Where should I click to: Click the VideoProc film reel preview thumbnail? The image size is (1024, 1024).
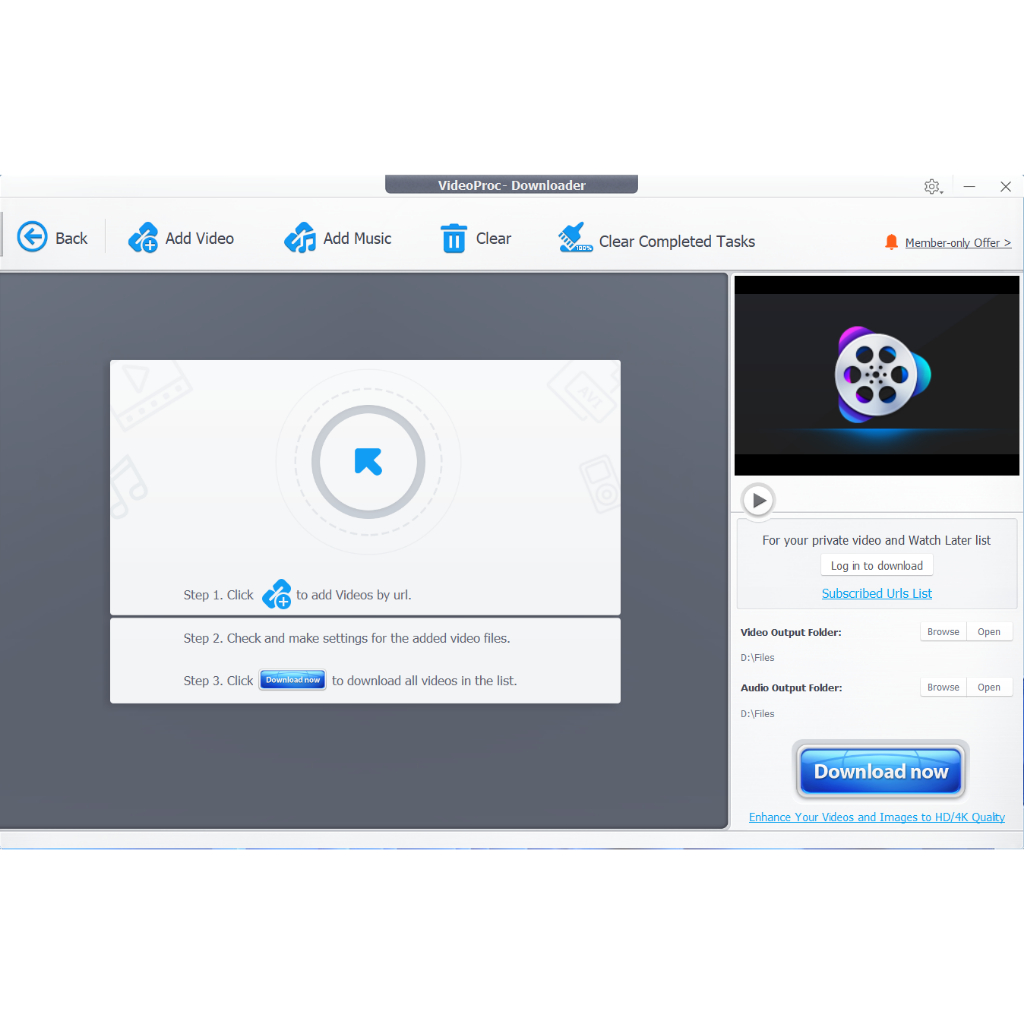876,375
